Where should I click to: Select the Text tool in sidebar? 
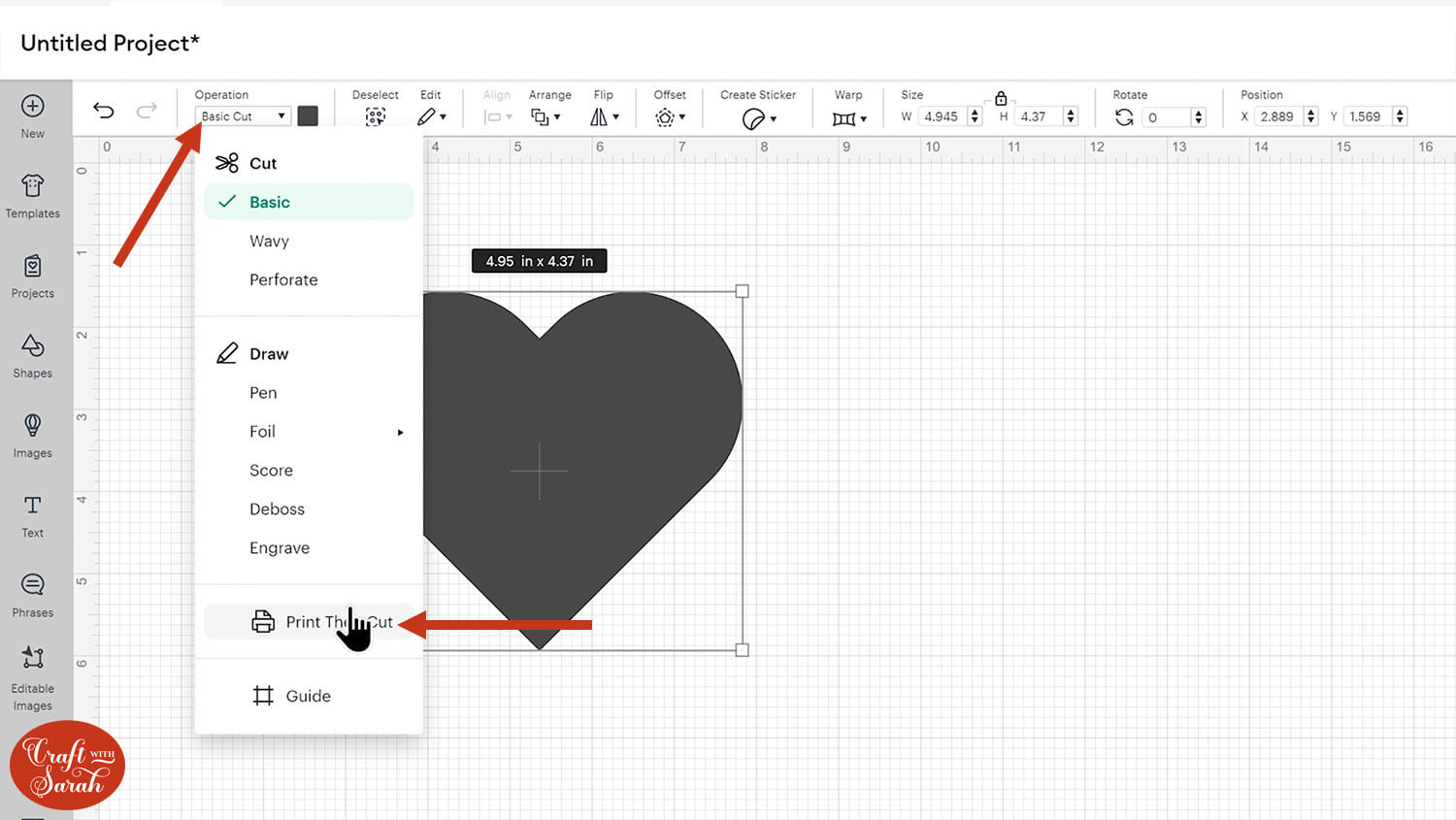click(x=33, y=515)
